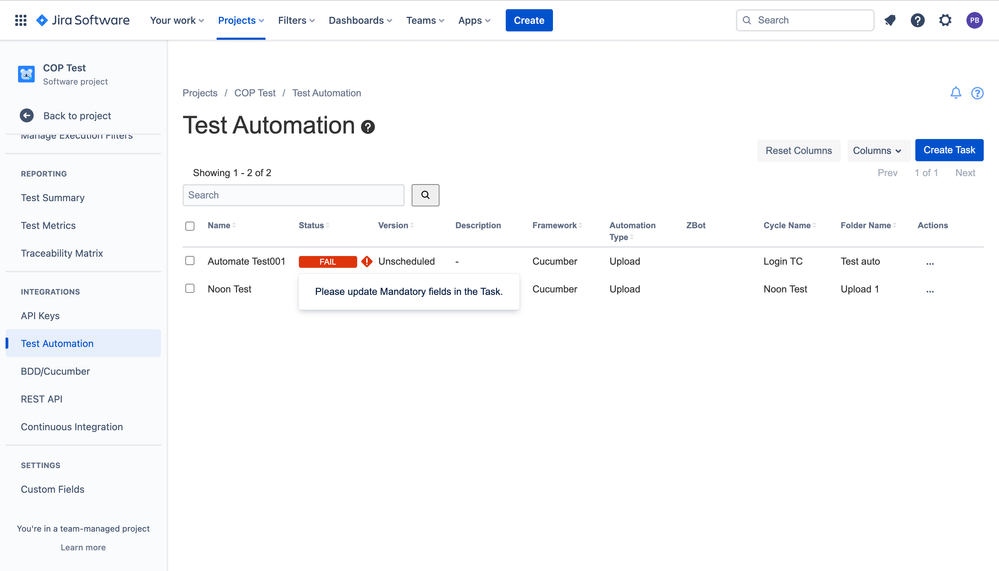Expand the Columns dropdown
999x571 pixels.
877,150
